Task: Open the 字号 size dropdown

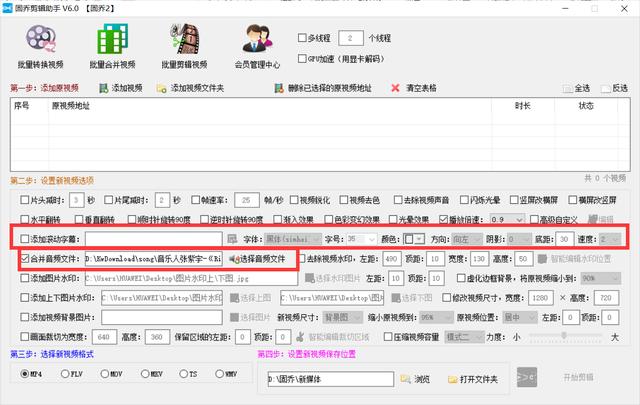Action: (361, 239)
